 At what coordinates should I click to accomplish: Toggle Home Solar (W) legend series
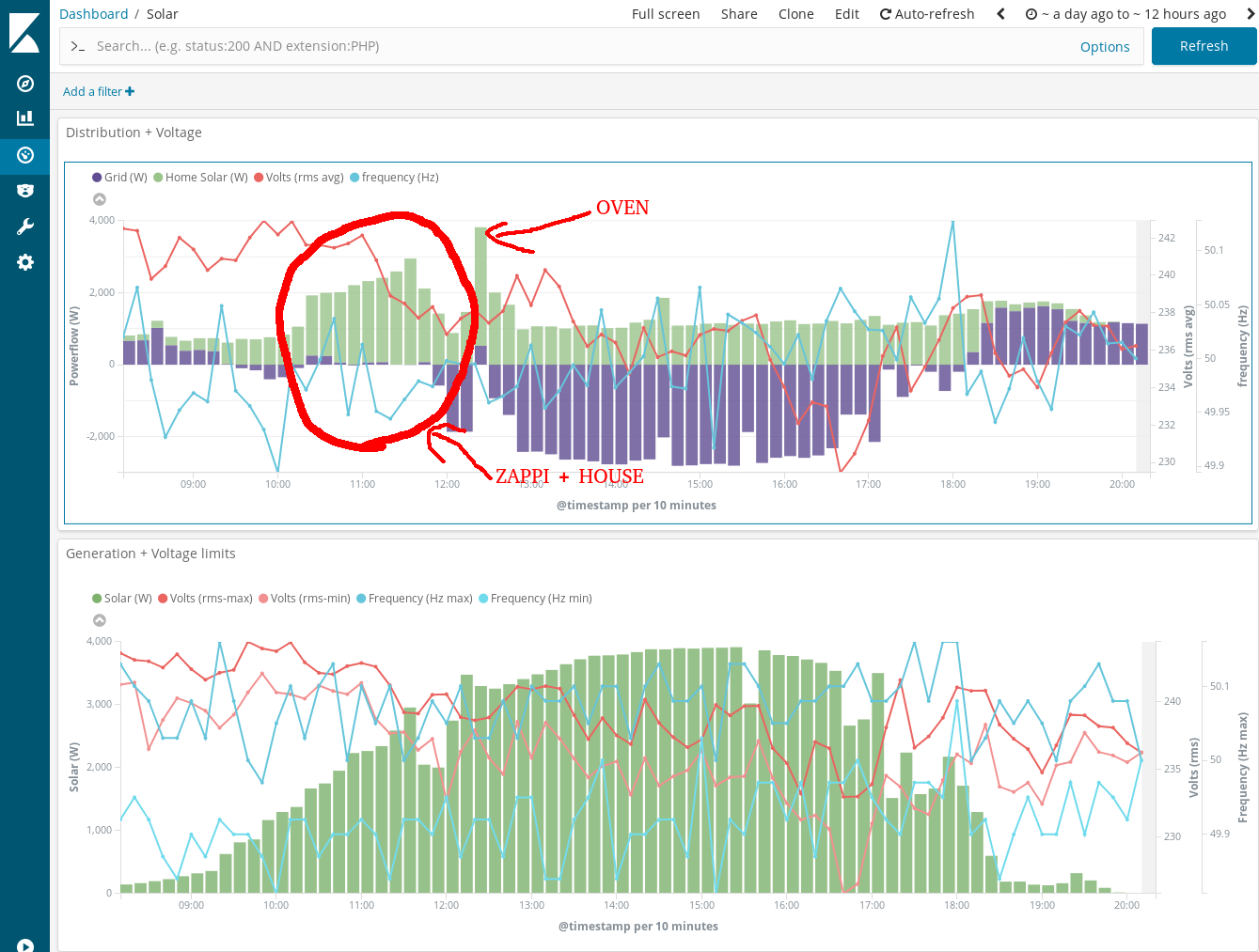[200, 178]
